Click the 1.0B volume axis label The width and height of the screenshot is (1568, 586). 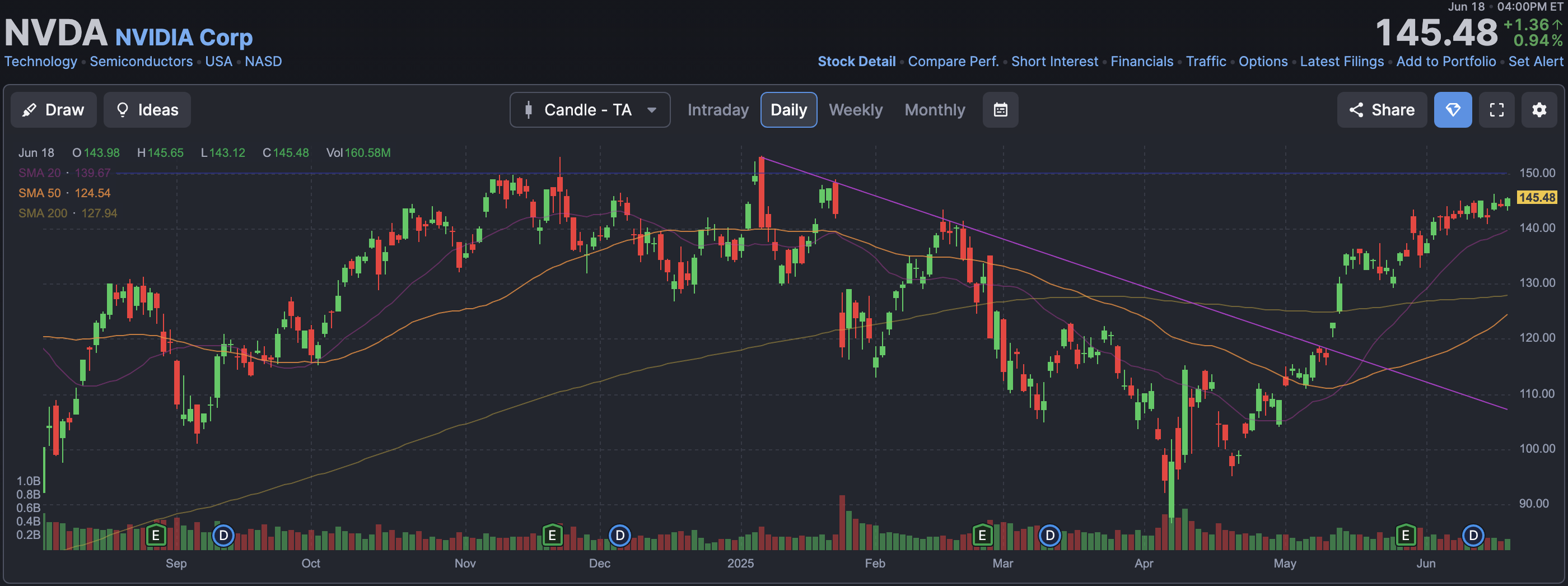(x=28, y=481)
